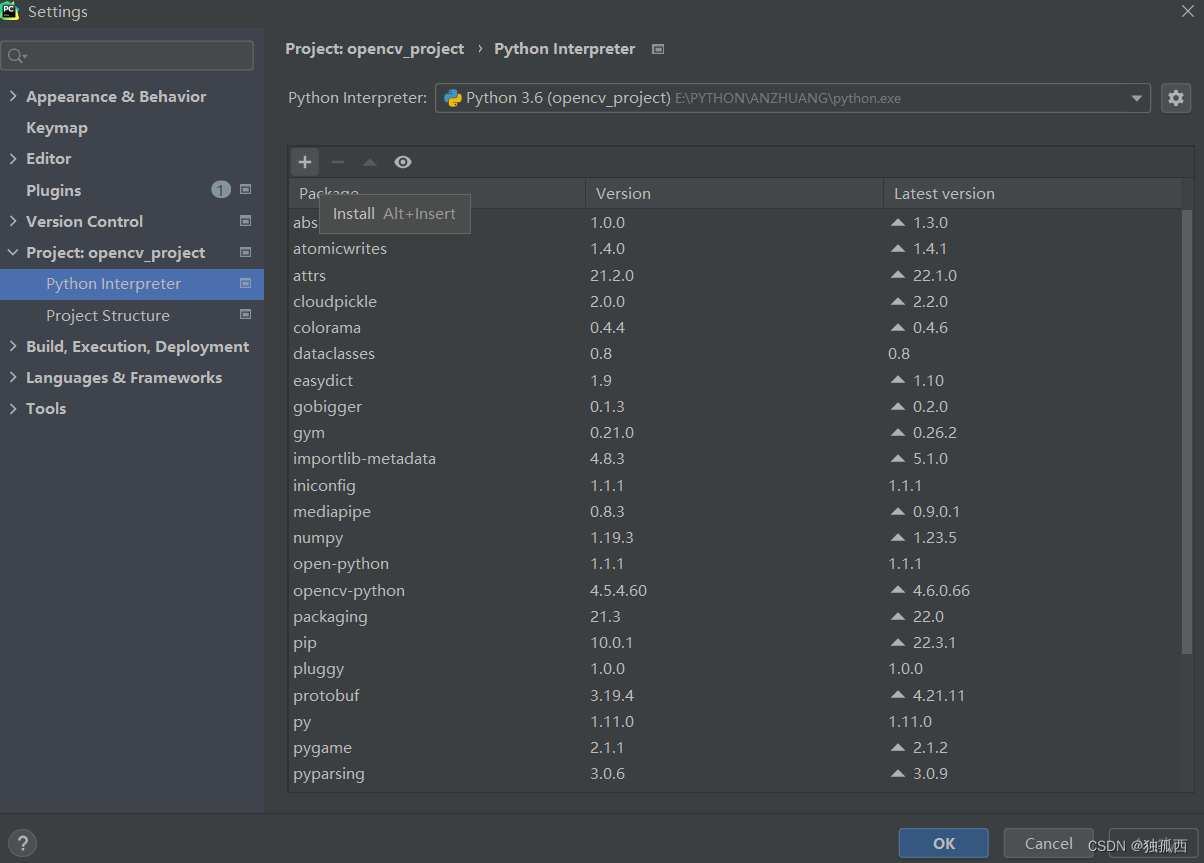Click the project icon in breadcrumb header
Image resolution: width=1204 pixels, height=863 pixels.
tap(657, 49)
